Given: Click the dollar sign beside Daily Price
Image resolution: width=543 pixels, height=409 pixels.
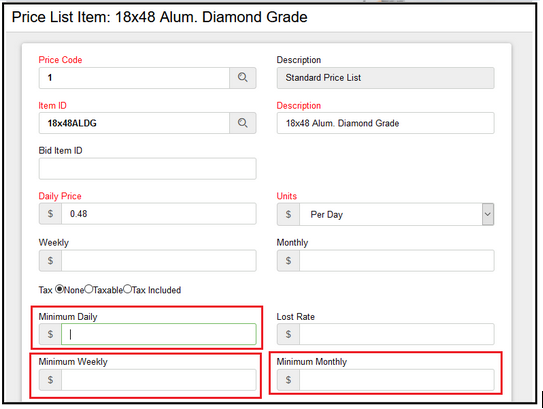Looking at the screenshot, I should tap(51, 214).
